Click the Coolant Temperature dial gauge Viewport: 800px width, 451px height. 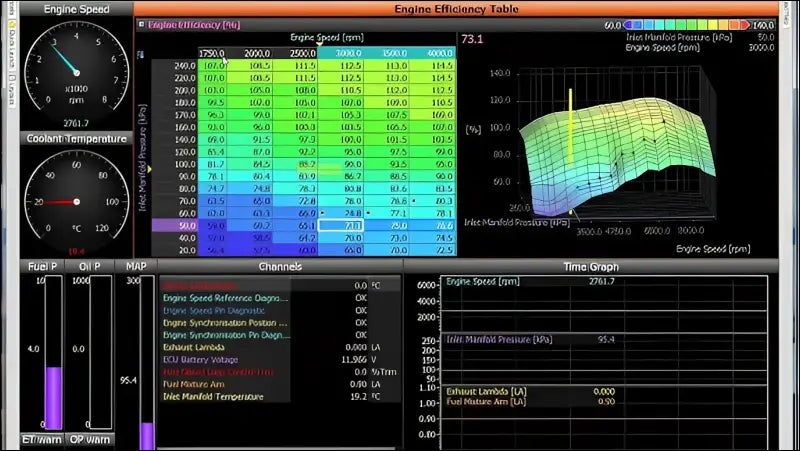pyautogui.click(x=68, y=199)
